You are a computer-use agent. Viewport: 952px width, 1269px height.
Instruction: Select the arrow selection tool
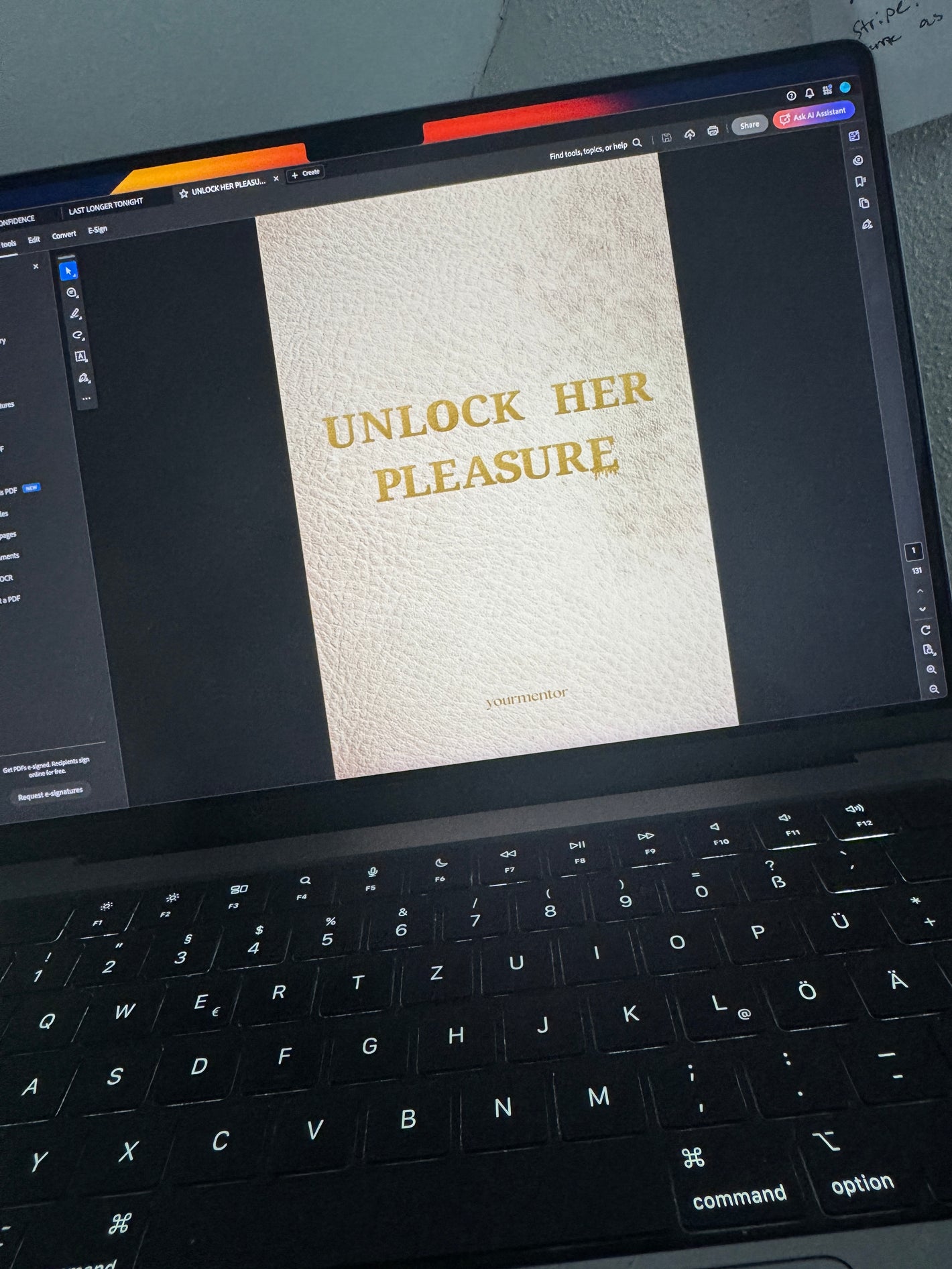[x=68, y=271]
